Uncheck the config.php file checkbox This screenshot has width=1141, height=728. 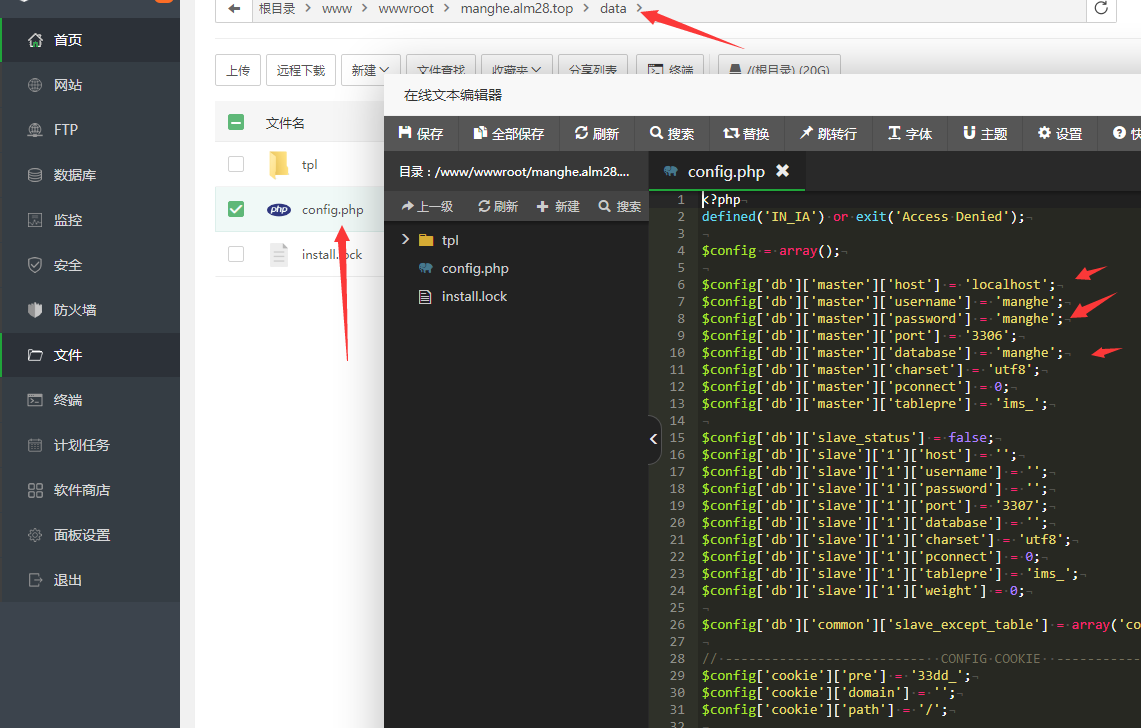236,209
